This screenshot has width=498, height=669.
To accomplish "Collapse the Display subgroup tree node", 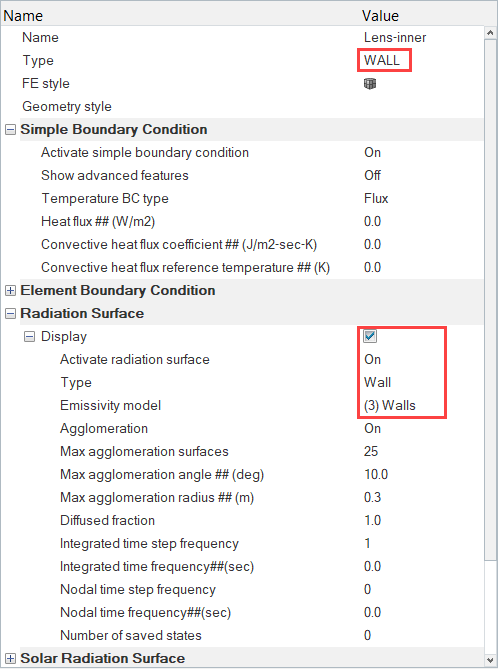I will click(x=29, y=337).
